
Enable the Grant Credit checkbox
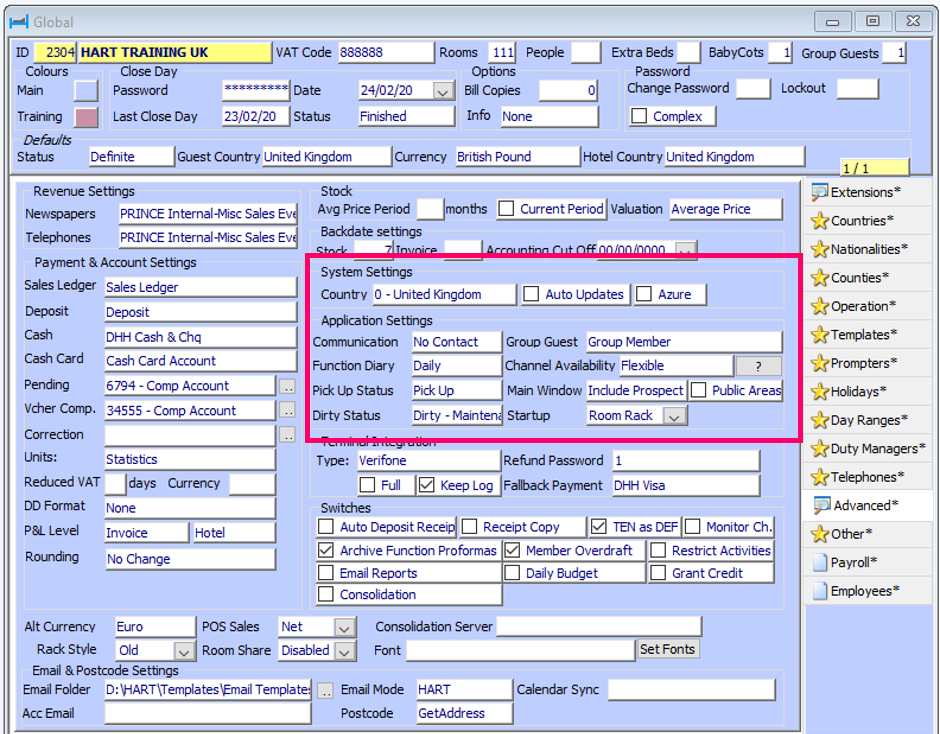[658, 573]
